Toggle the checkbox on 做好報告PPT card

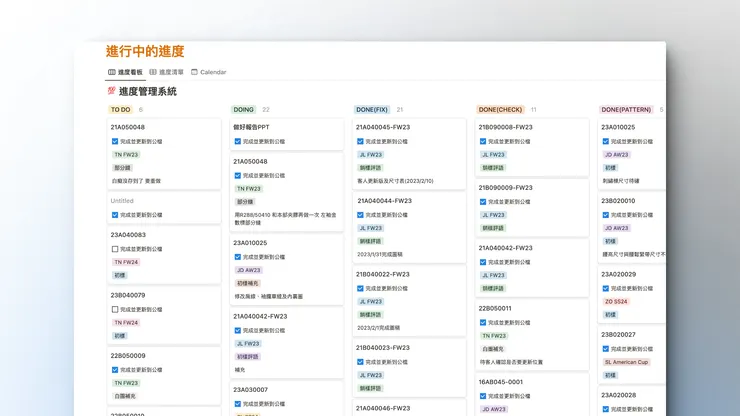[x=237, y=141]
